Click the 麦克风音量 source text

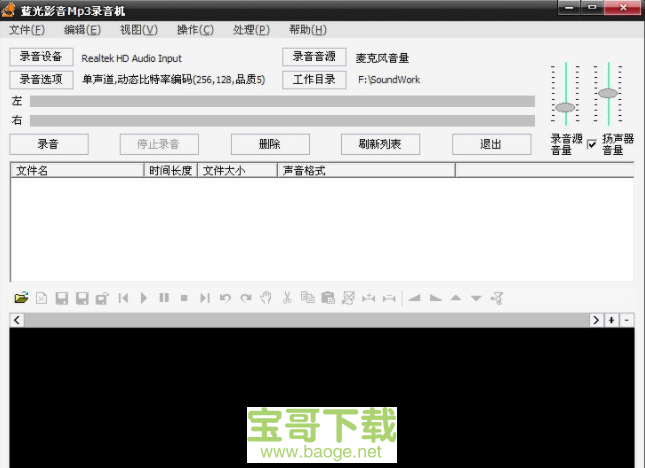point(382,58)
